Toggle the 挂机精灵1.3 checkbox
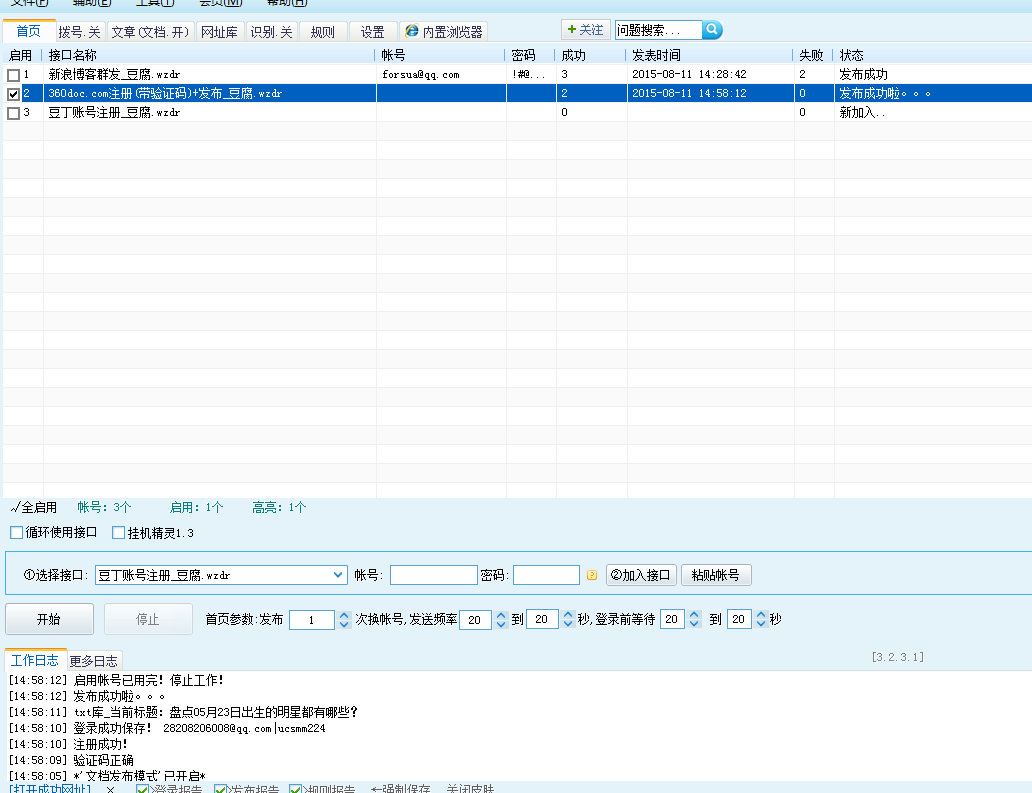 point(119,532)
